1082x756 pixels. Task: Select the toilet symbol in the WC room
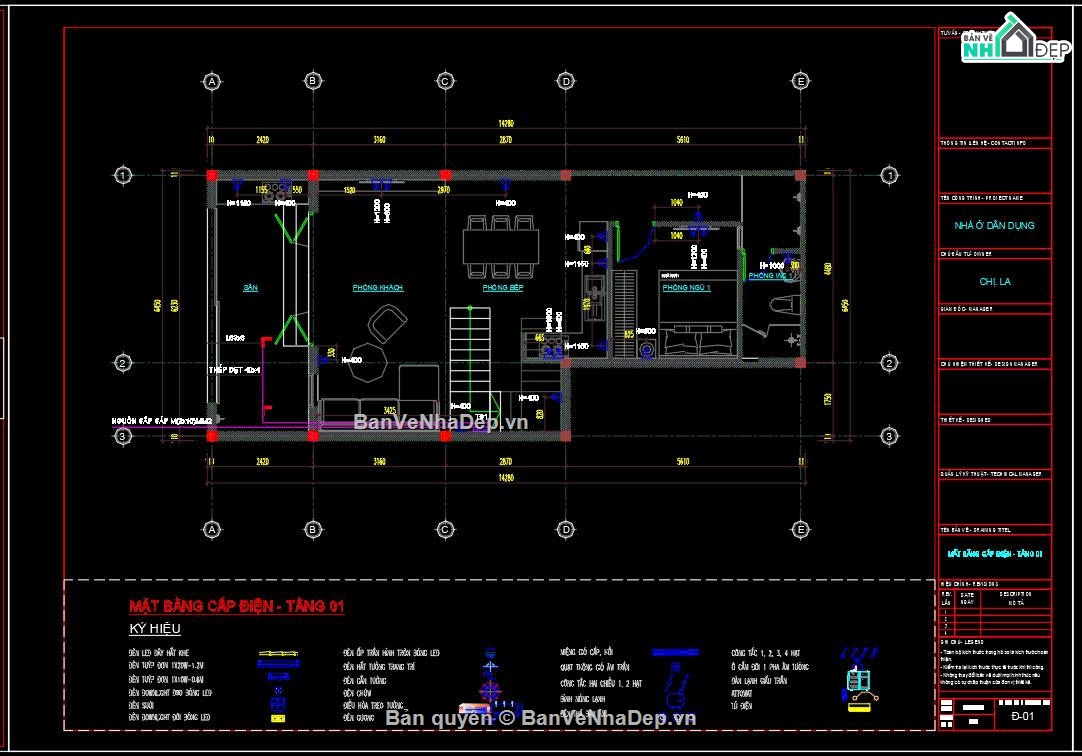click(785, 307)
